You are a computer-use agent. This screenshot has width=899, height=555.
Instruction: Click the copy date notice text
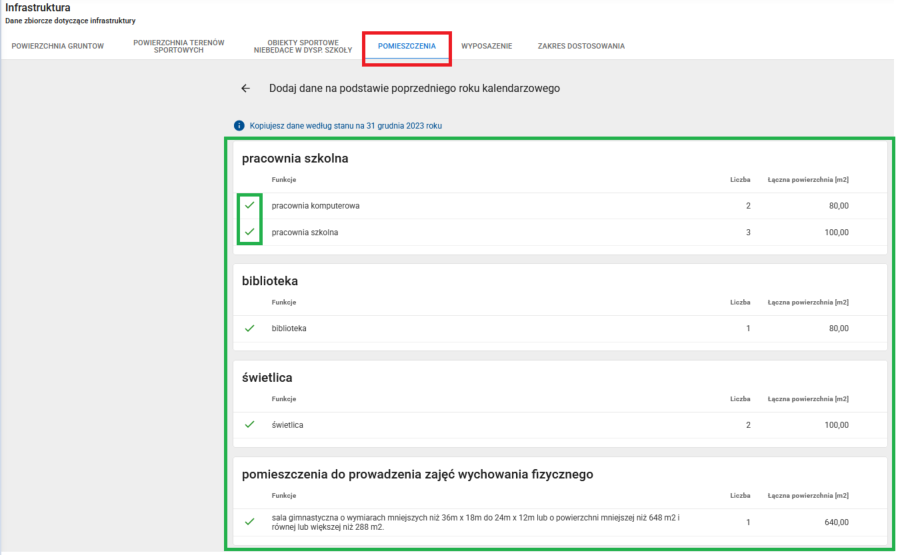tap(345, 126)
